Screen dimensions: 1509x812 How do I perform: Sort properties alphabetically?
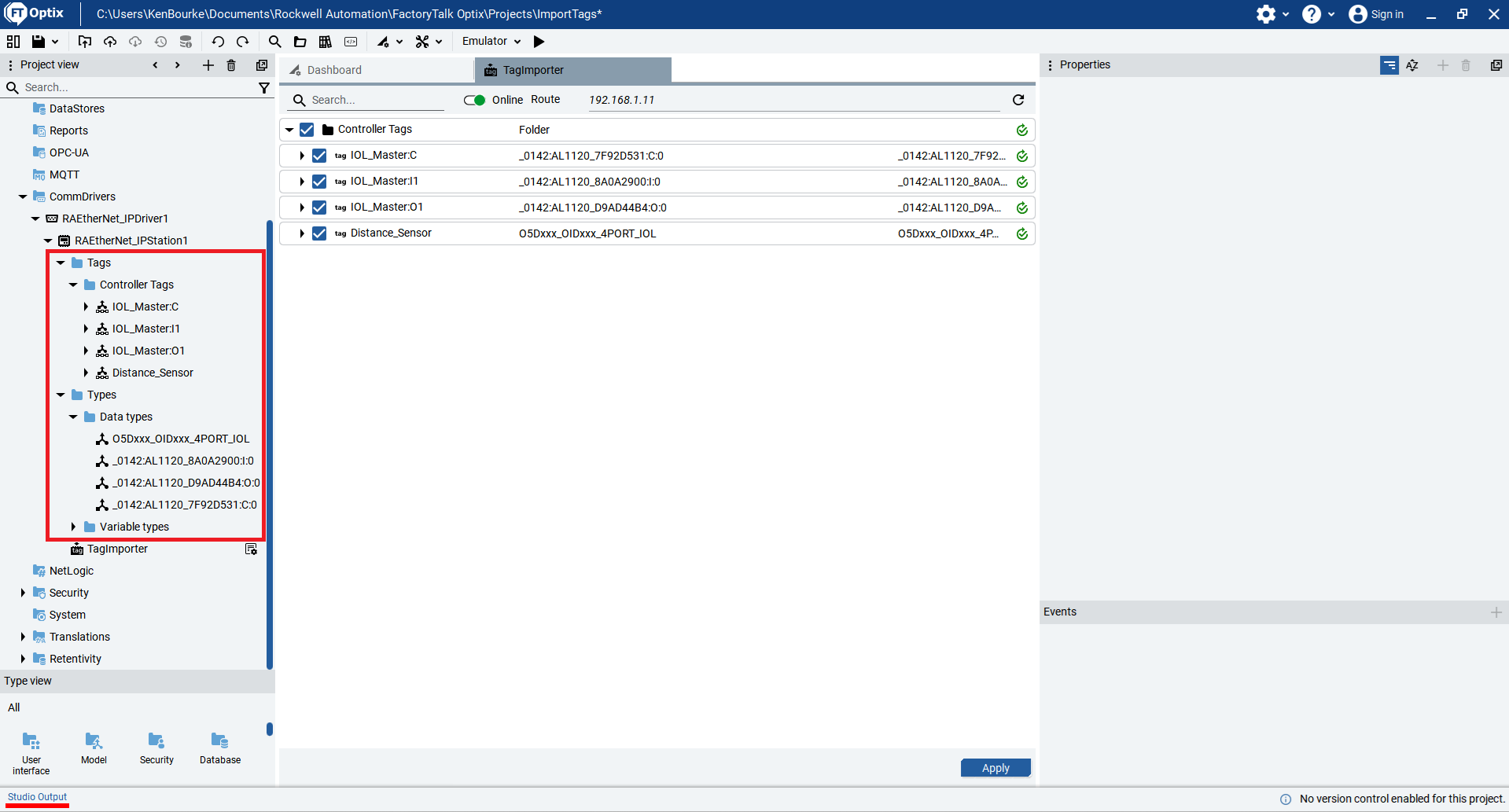[x=1412, y=65]
